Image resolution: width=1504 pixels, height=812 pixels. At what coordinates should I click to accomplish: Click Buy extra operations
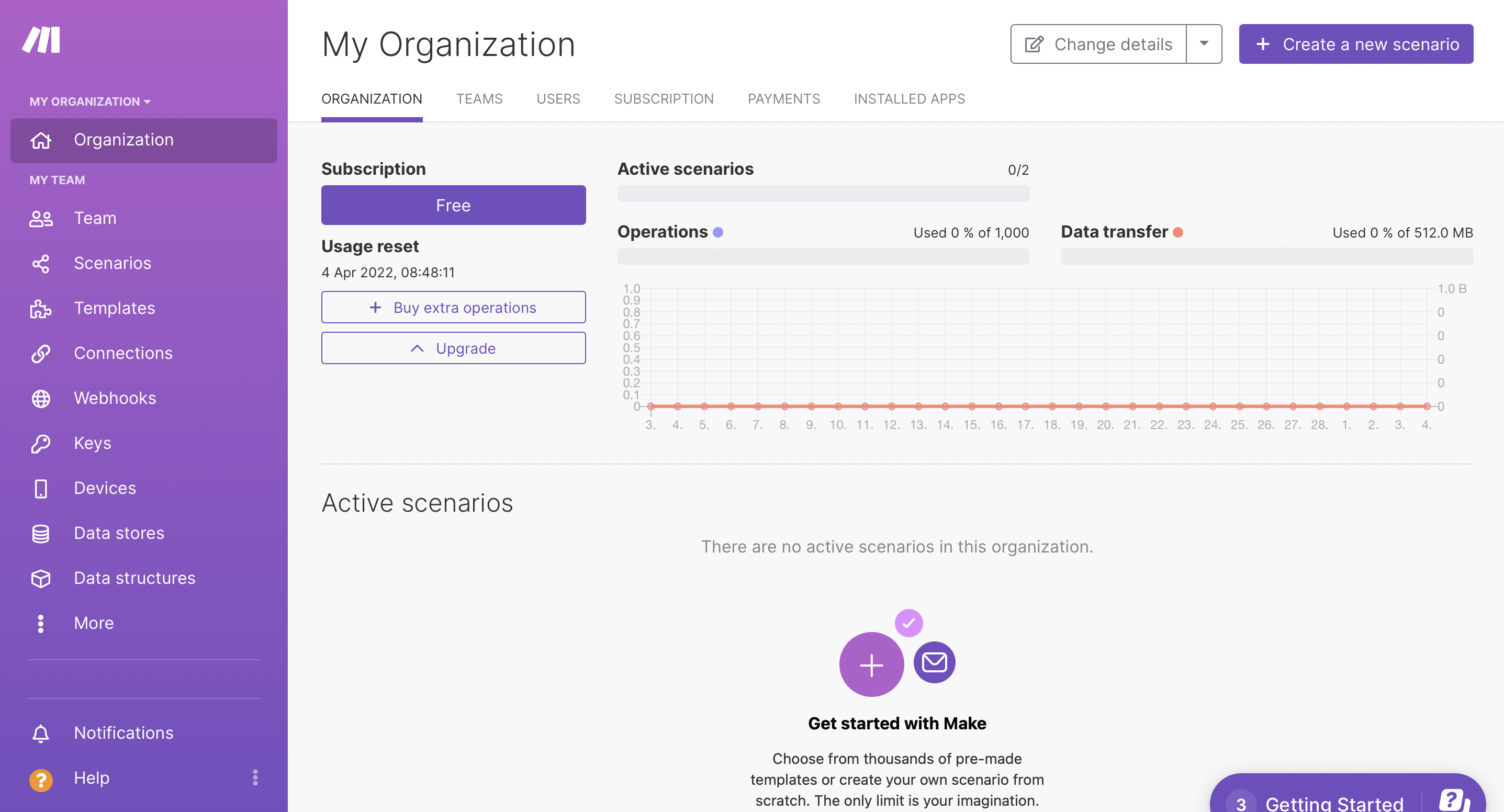453,307
